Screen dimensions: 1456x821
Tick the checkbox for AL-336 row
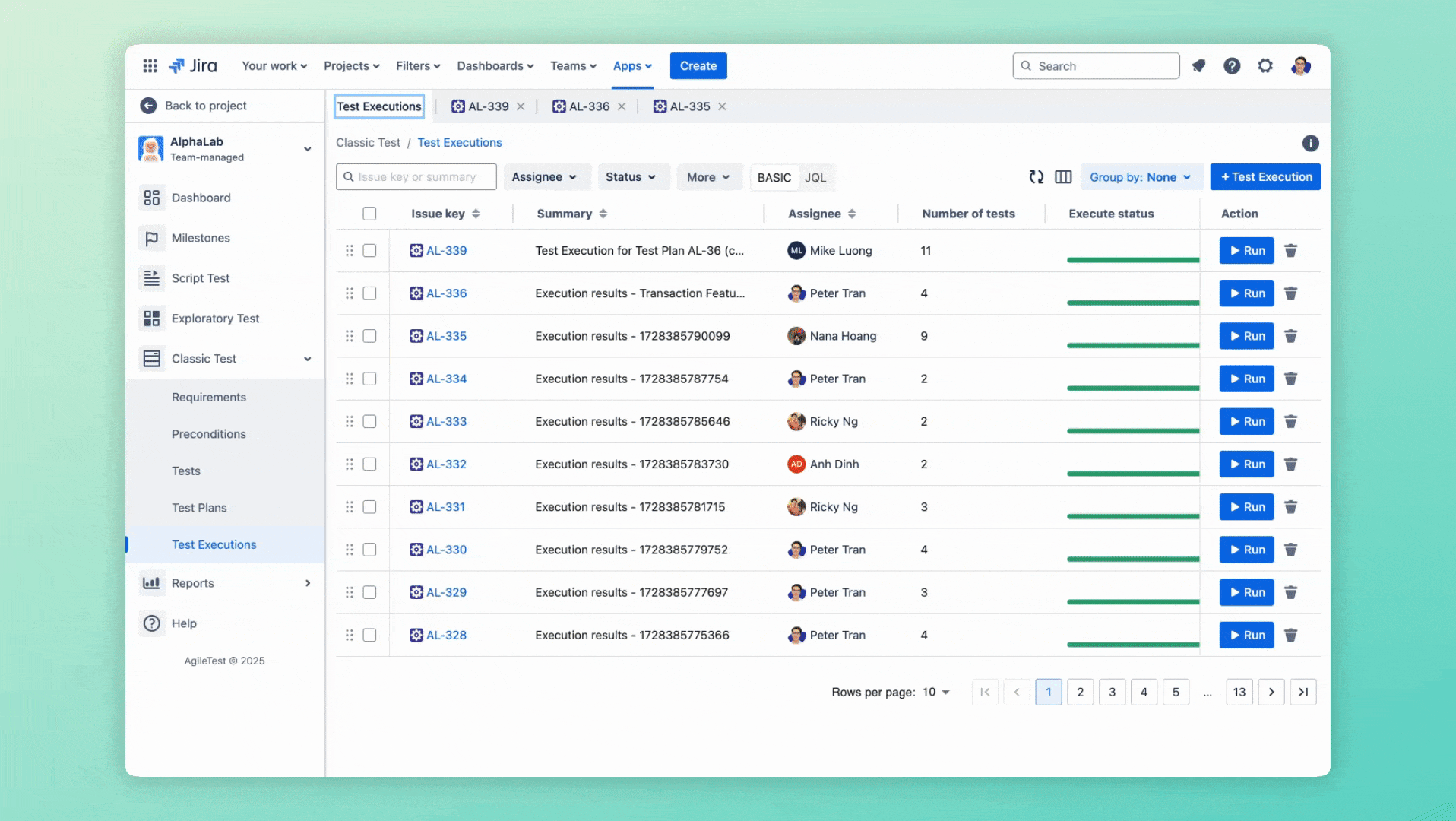pos(369,293)
